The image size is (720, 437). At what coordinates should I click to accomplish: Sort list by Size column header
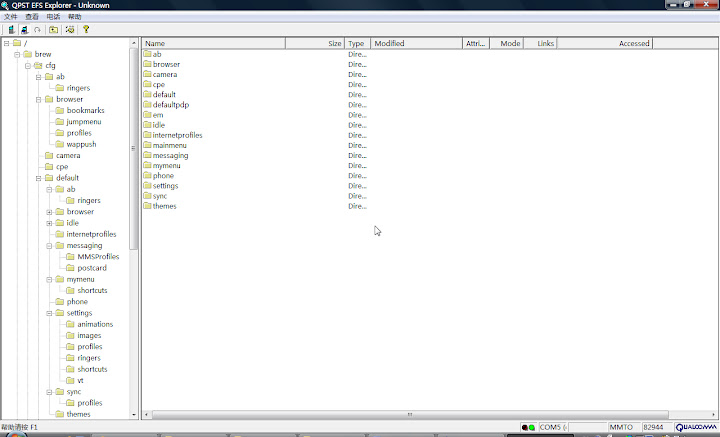(x=315, y=43)
